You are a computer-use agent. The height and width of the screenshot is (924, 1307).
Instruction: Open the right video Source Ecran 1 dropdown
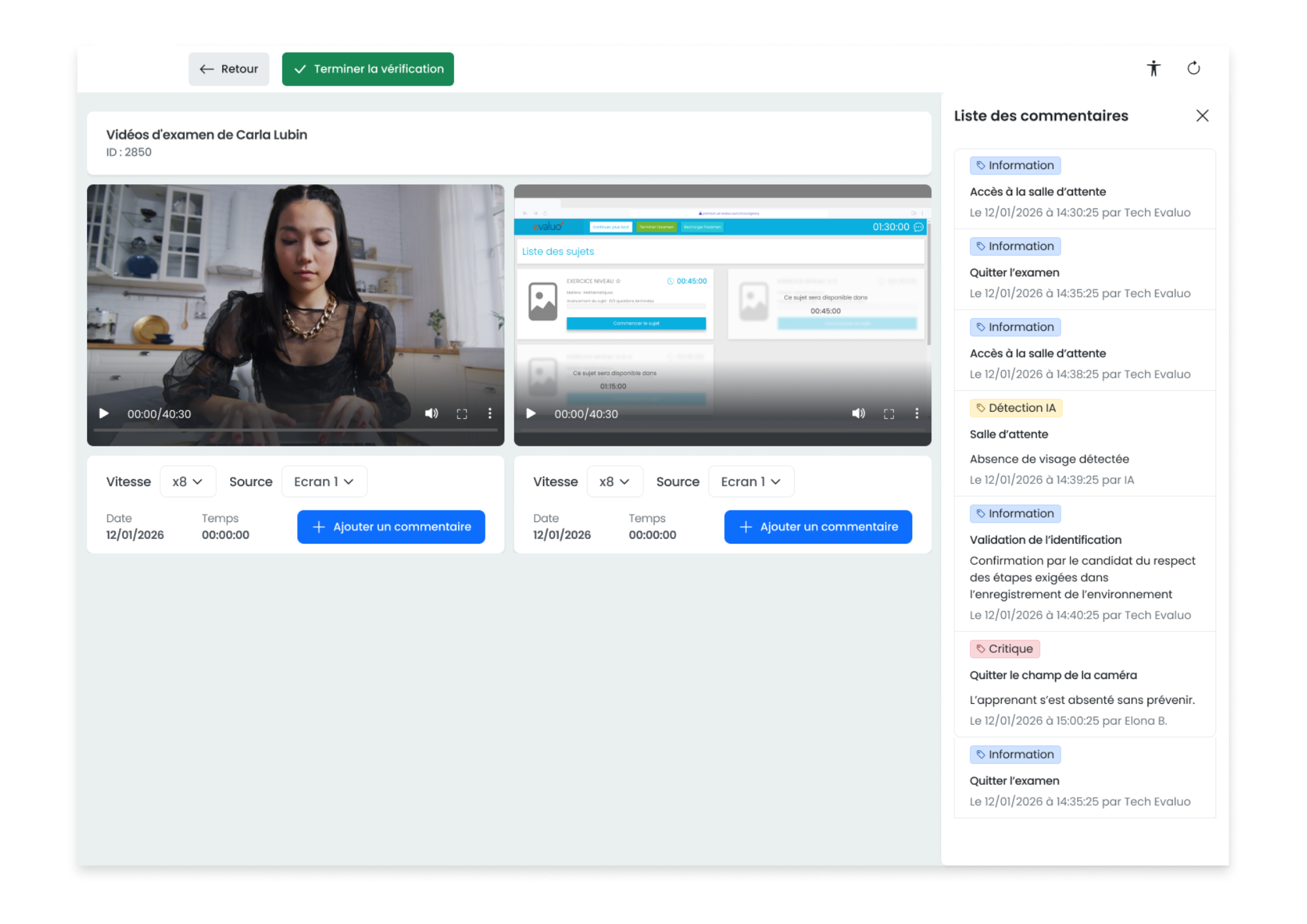point(751,482)
